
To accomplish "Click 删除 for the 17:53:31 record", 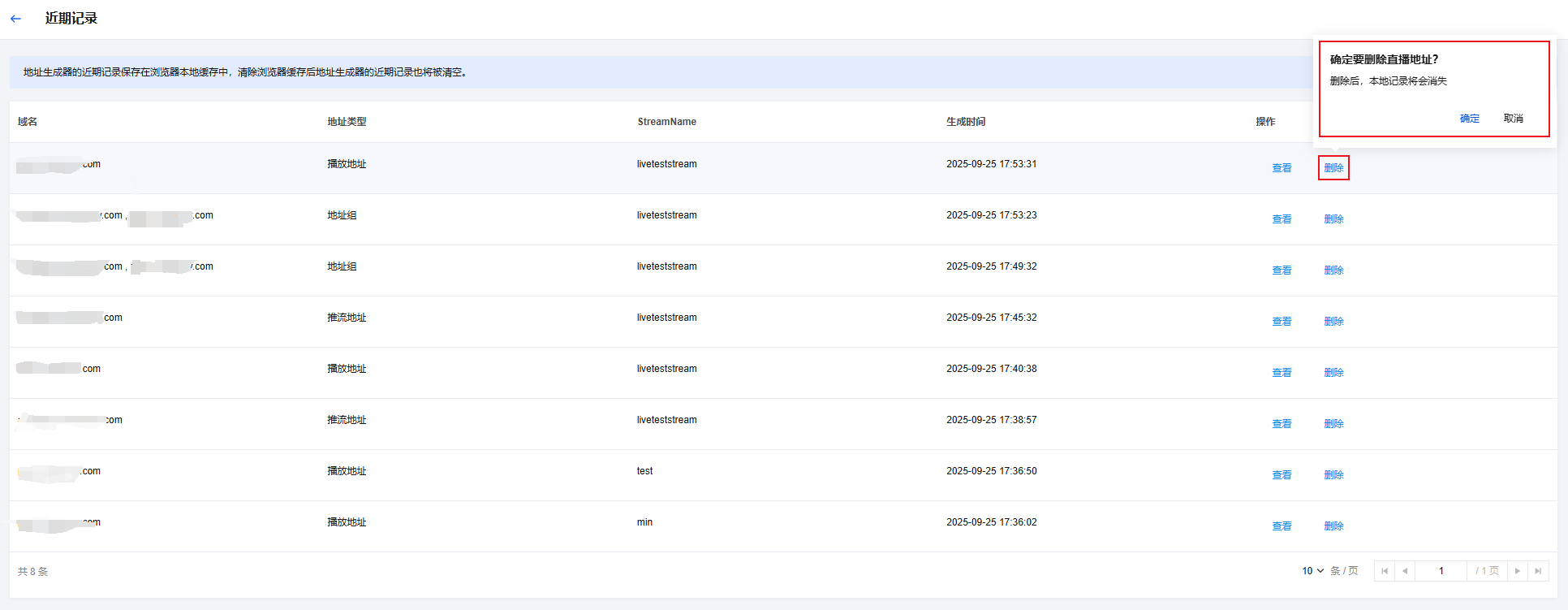I will pyautogui.click(x=1333, y=168).
